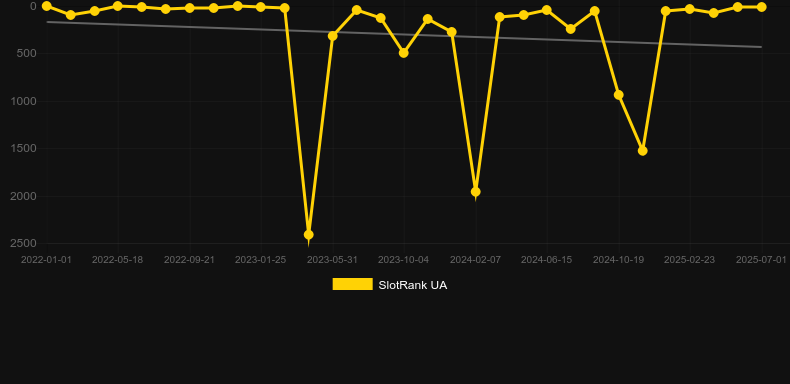The width and height of the screenshot is (790, 384).
Task: Click the yellow SlotRank UA legend swatch
Action: click(353, 284)
